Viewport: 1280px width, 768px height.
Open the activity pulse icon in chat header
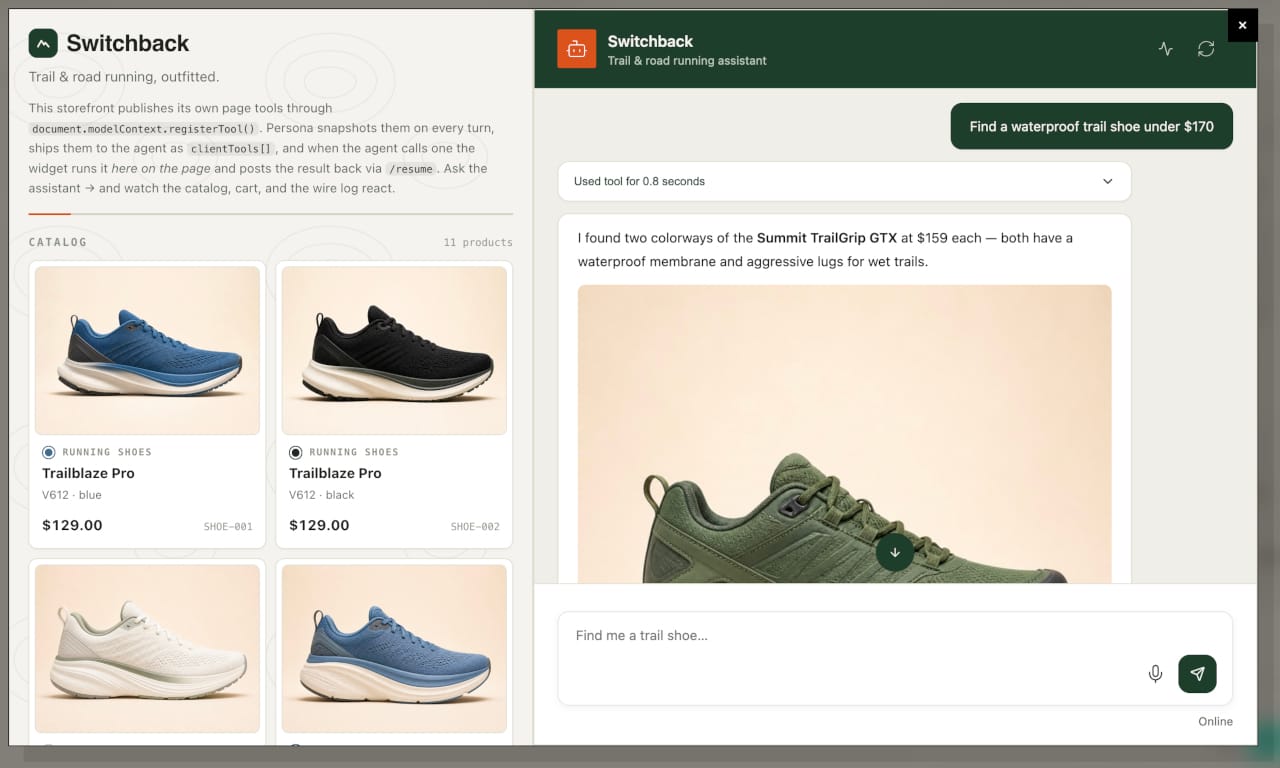coord(1166,49)
